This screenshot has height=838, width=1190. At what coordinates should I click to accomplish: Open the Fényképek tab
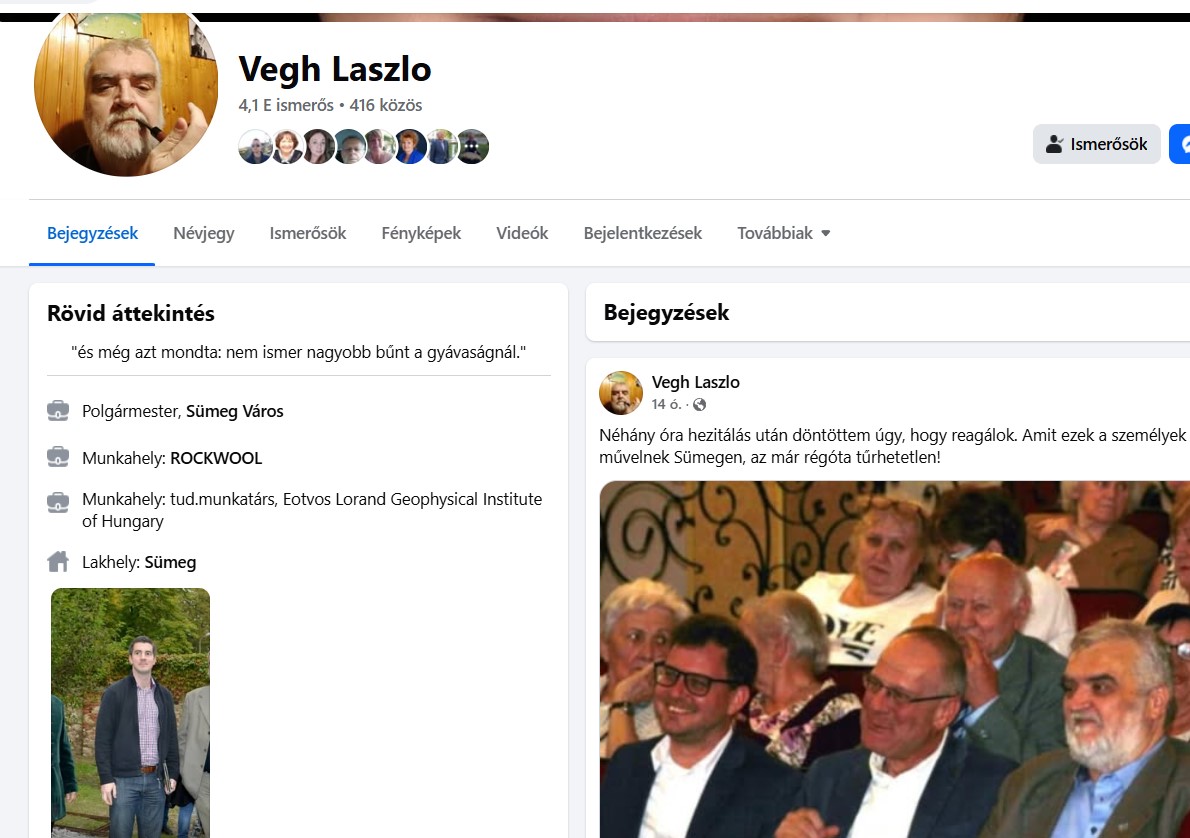tap(421, 233)
